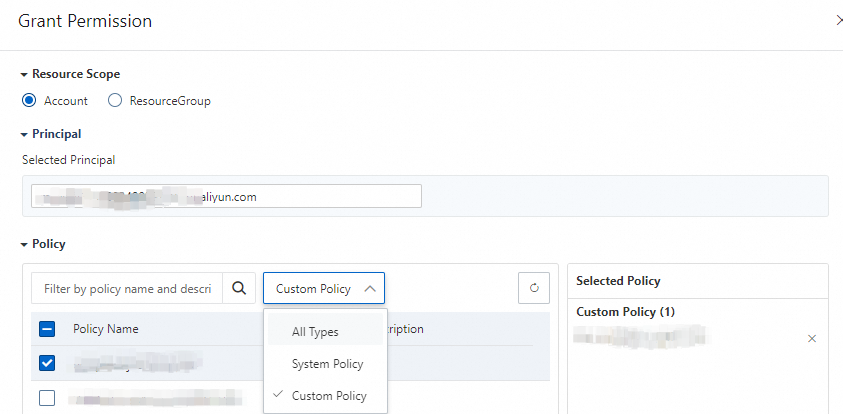This screenshot has height=414, width=843.
Task: Select the Account radio button
Action: tap(29, 101)
